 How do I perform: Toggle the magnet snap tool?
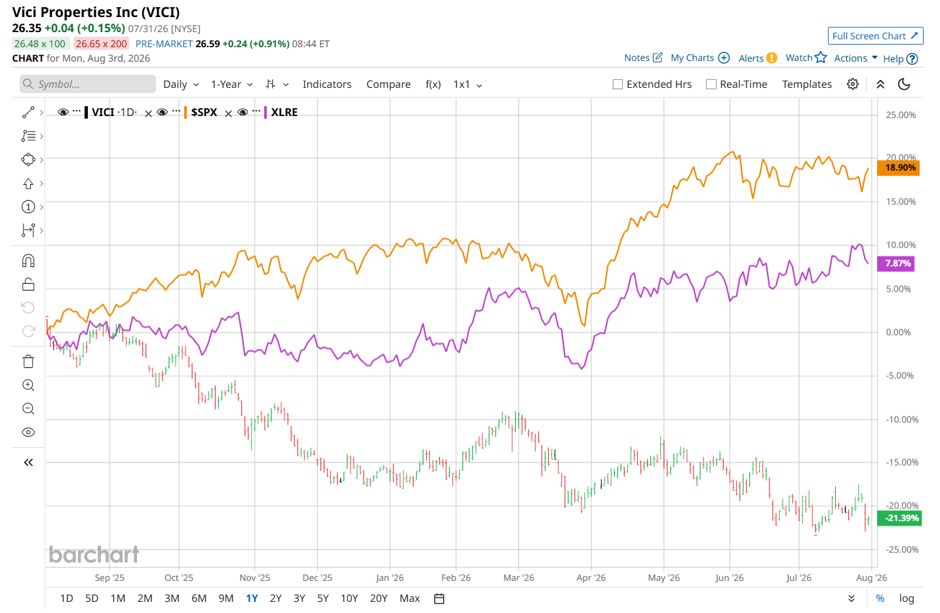click(x=28, y=261)
